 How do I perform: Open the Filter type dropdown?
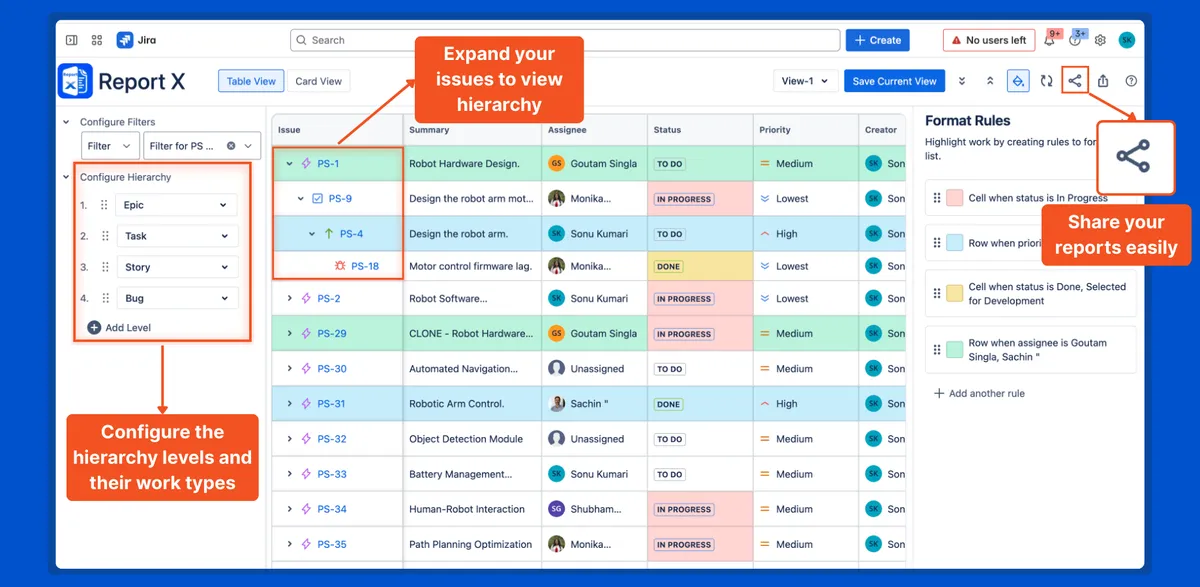click(110, 146)
